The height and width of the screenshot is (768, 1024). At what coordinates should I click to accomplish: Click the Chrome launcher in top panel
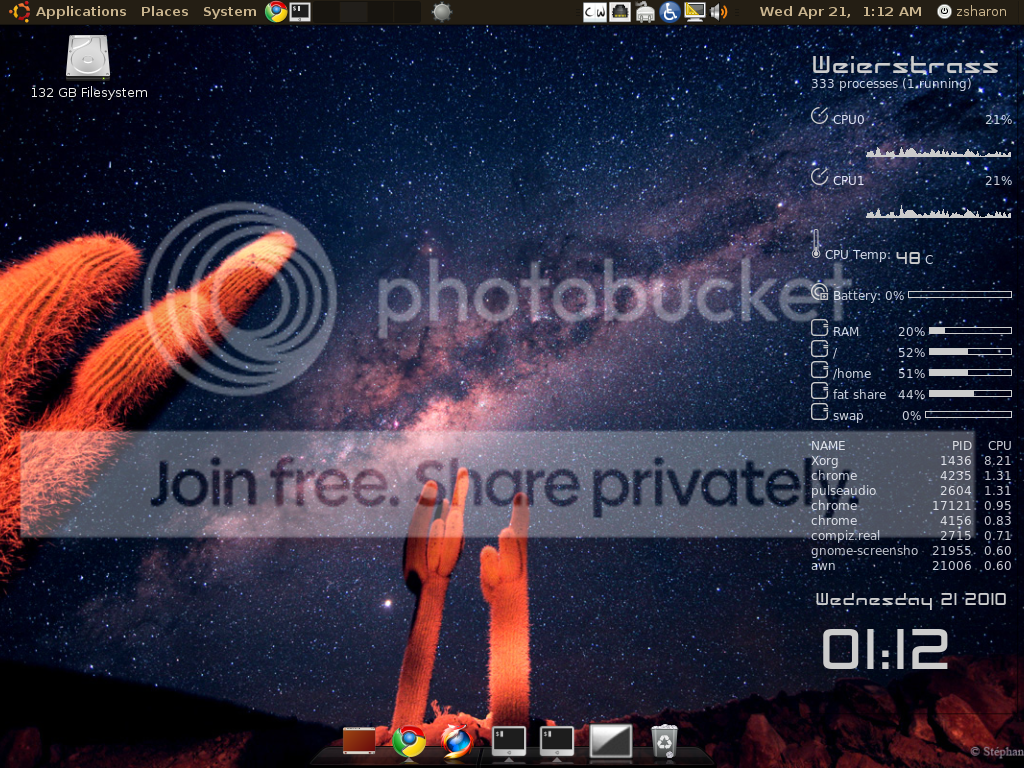pyautogui.click(x=276, y=12)
